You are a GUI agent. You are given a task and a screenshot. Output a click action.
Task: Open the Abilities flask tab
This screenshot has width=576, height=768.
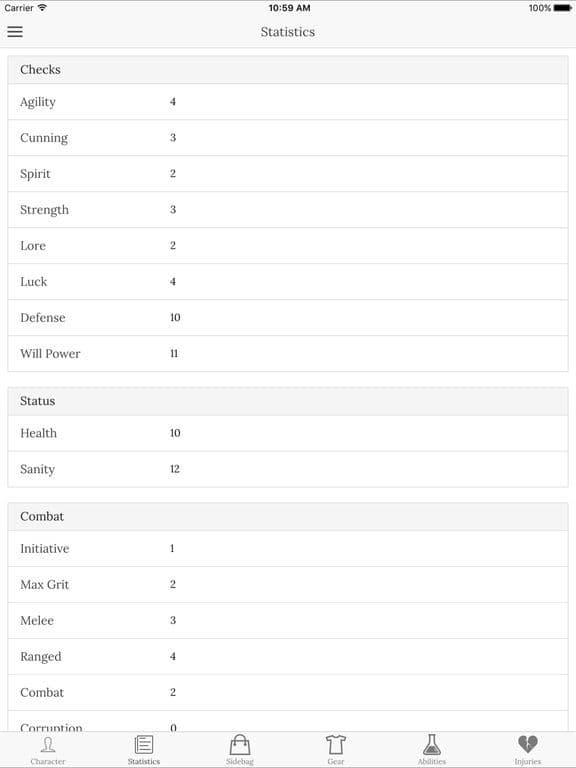[432, 750]
